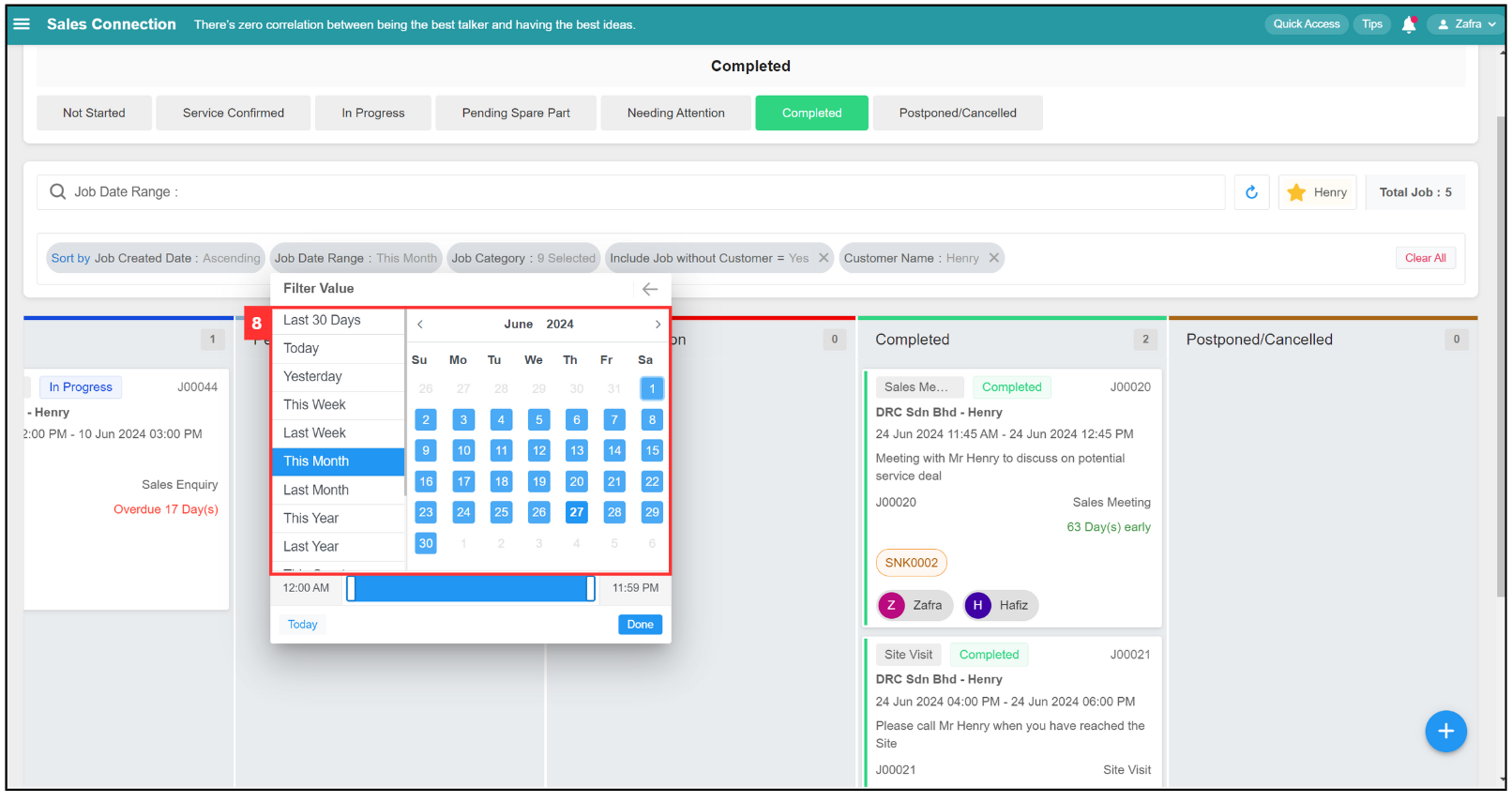1512x802 pixels.
Task: Click the page vertical scrollbar
Action: pyautogui.click(x=1501, y=358)
